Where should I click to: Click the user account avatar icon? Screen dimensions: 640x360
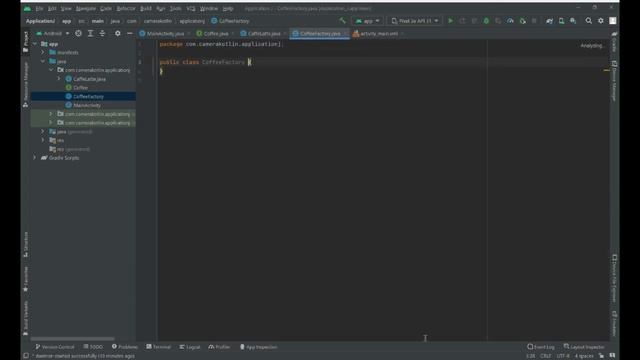[613, 21]
